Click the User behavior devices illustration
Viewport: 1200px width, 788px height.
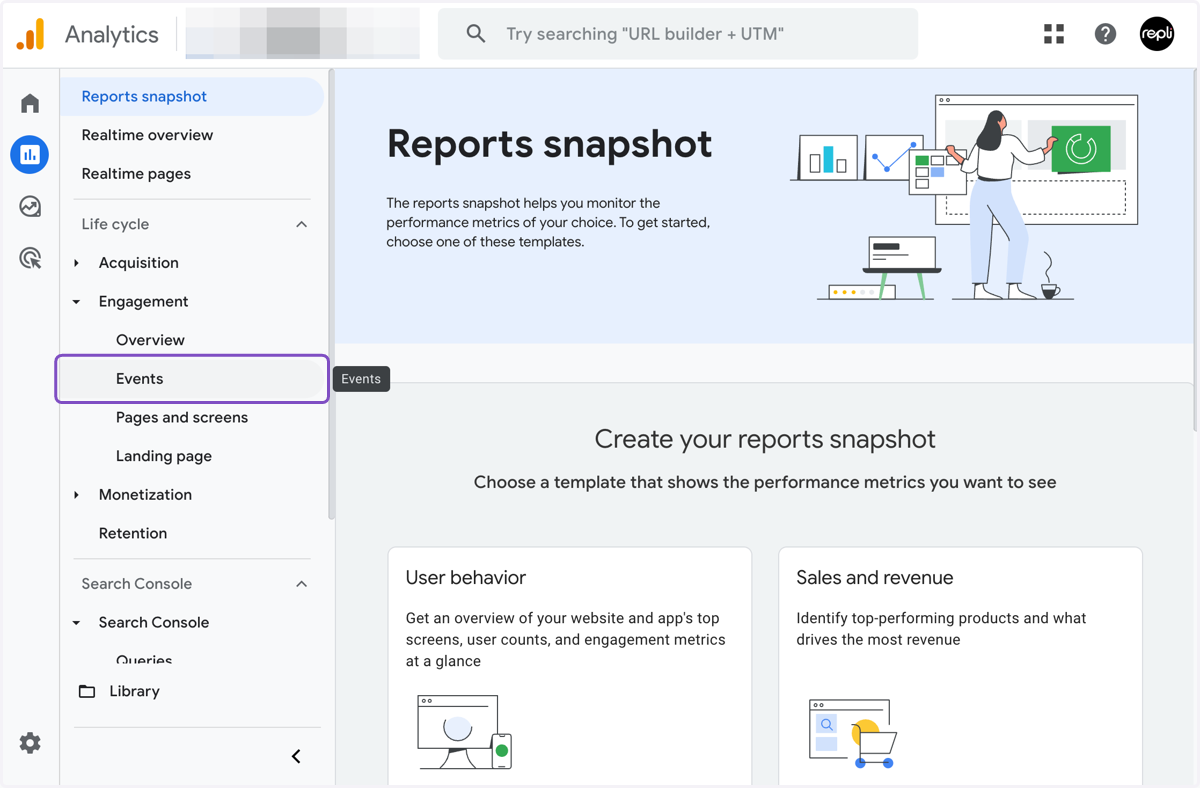click(465, 733)
